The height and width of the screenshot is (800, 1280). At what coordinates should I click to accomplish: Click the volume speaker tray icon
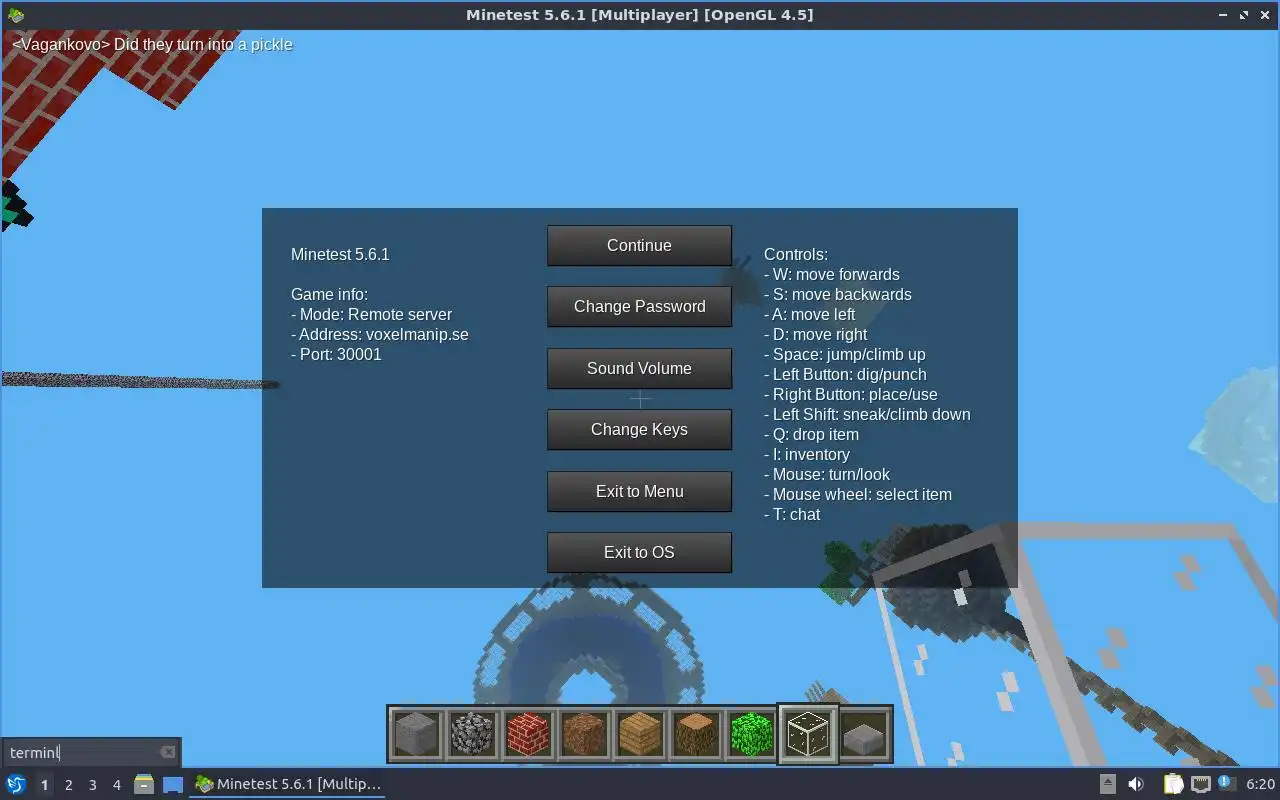[1136, 784]
